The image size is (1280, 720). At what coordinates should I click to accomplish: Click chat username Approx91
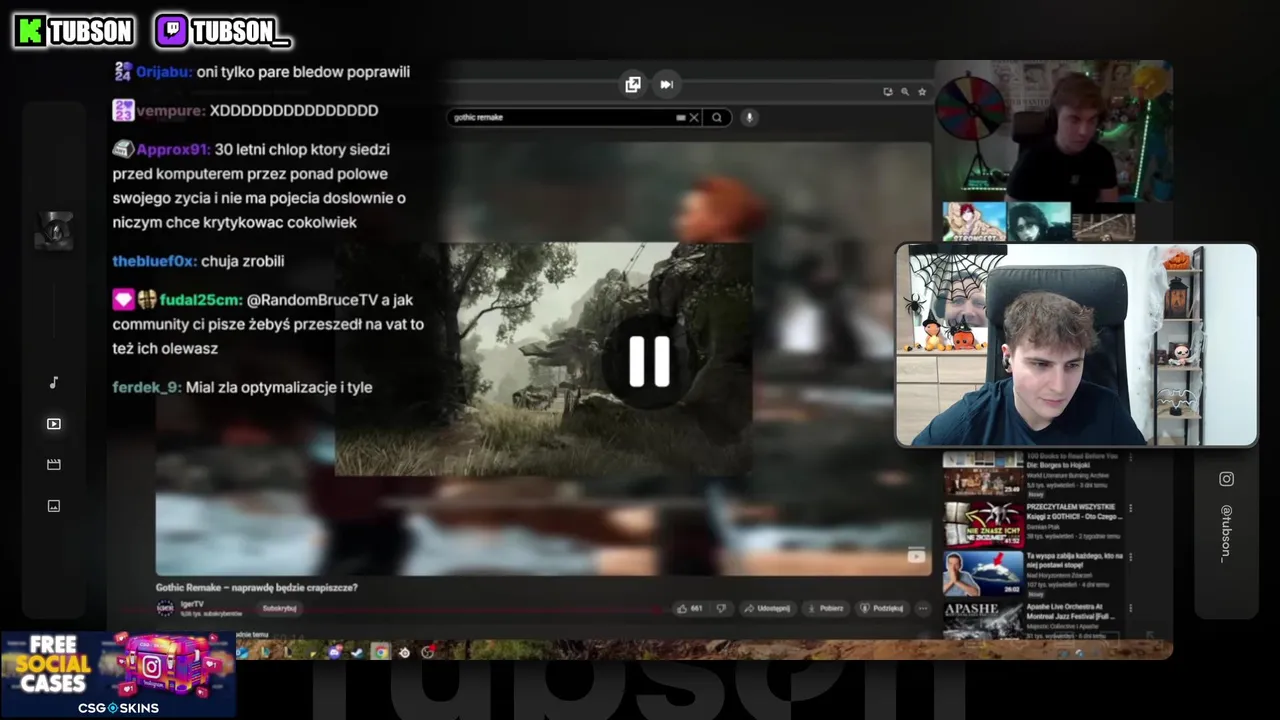173,150
